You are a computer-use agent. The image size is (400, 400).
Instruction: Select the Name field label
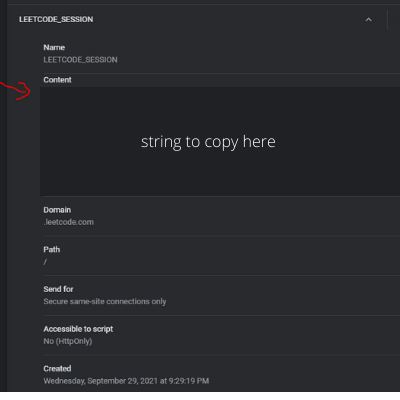point(54,47)
